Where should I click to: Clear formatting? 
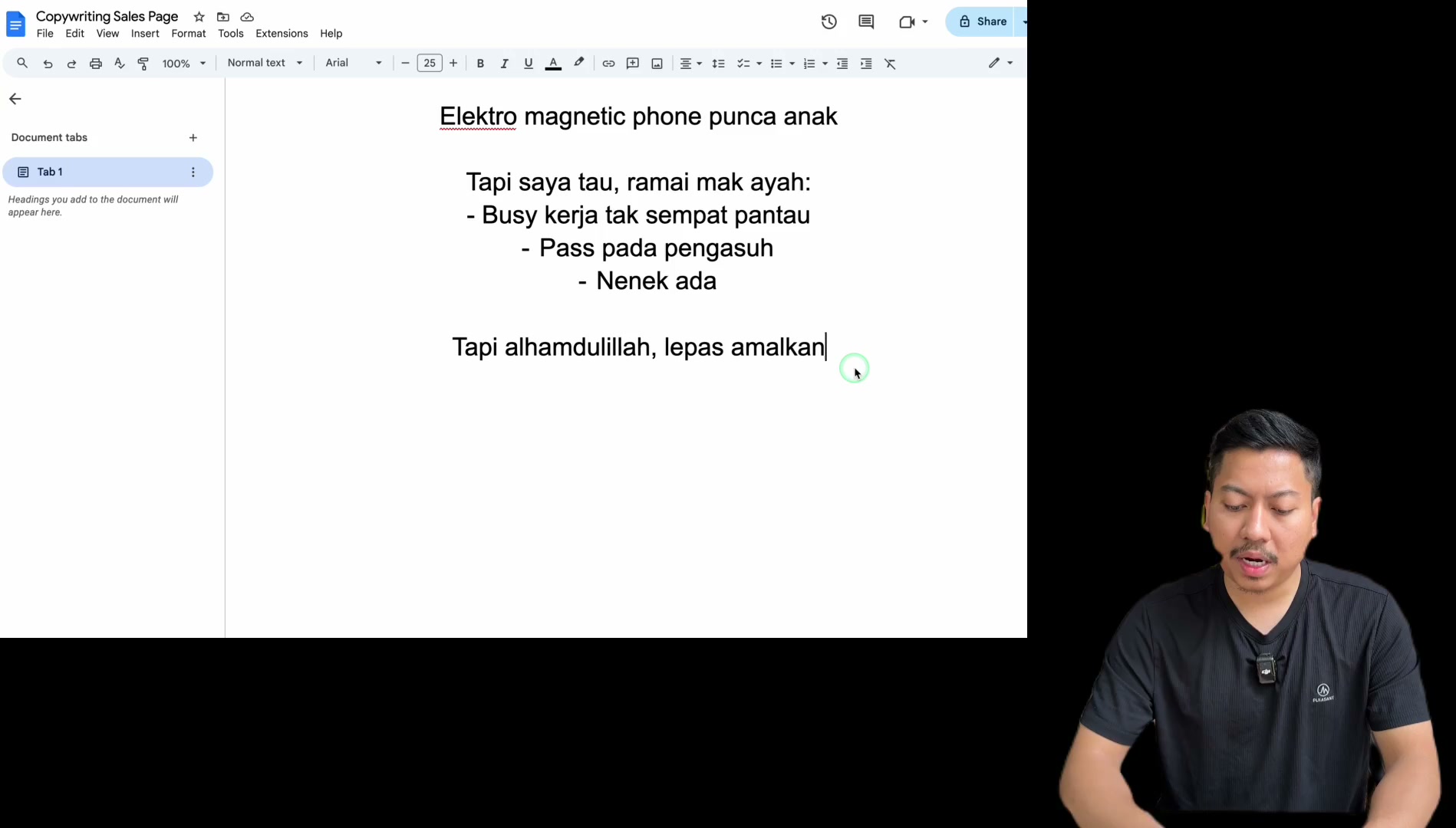(x=891, y=64)
